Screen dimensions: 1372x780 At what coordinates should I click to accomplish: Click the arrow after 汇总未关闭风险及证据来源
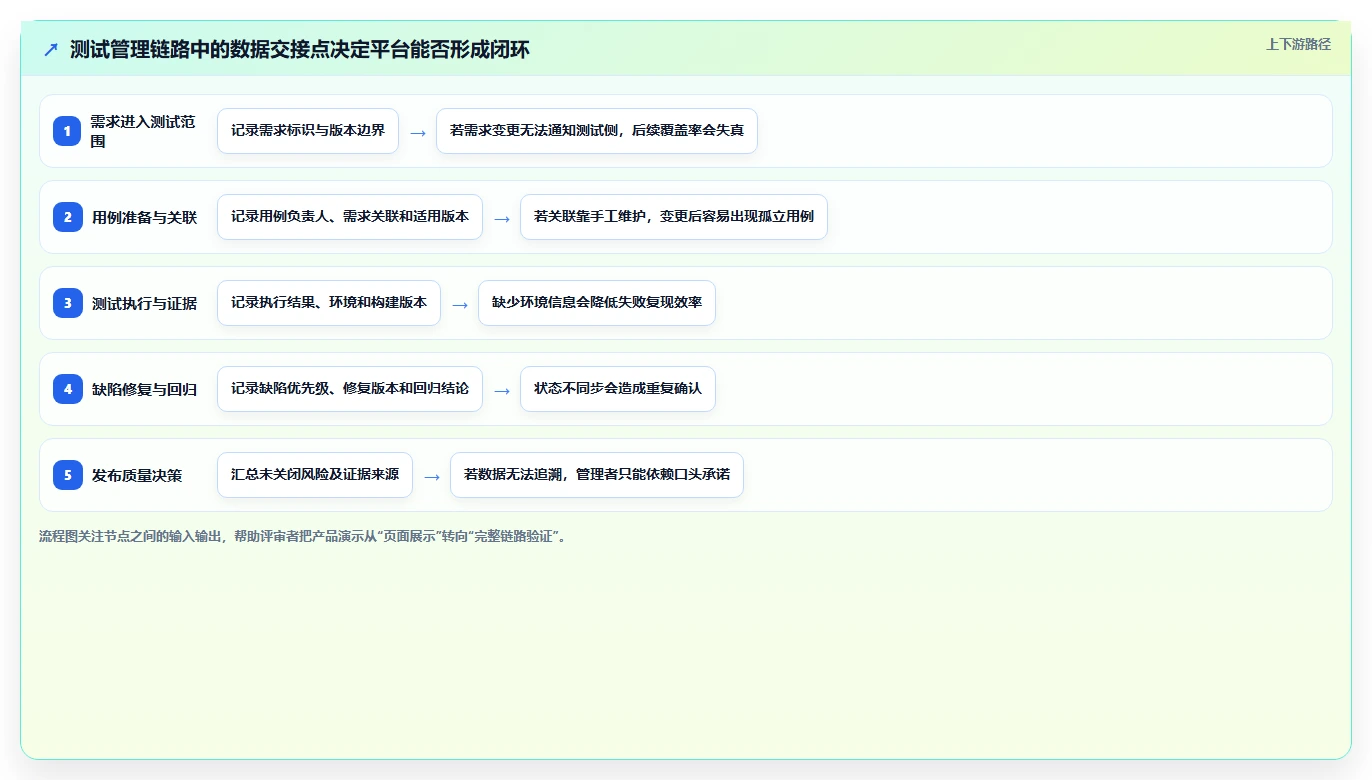click(x=432, y=476)
